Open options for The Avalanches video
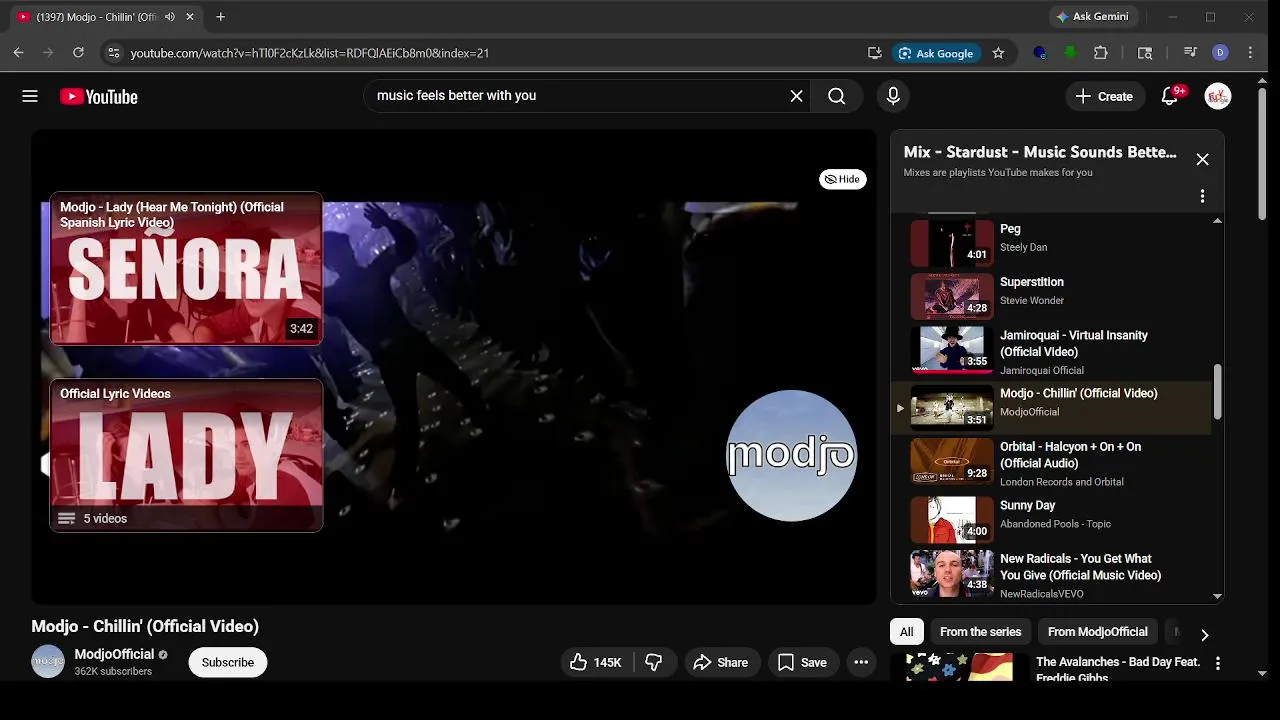1280x720 pixels. pyautogui.click(x=1217, y=663)
